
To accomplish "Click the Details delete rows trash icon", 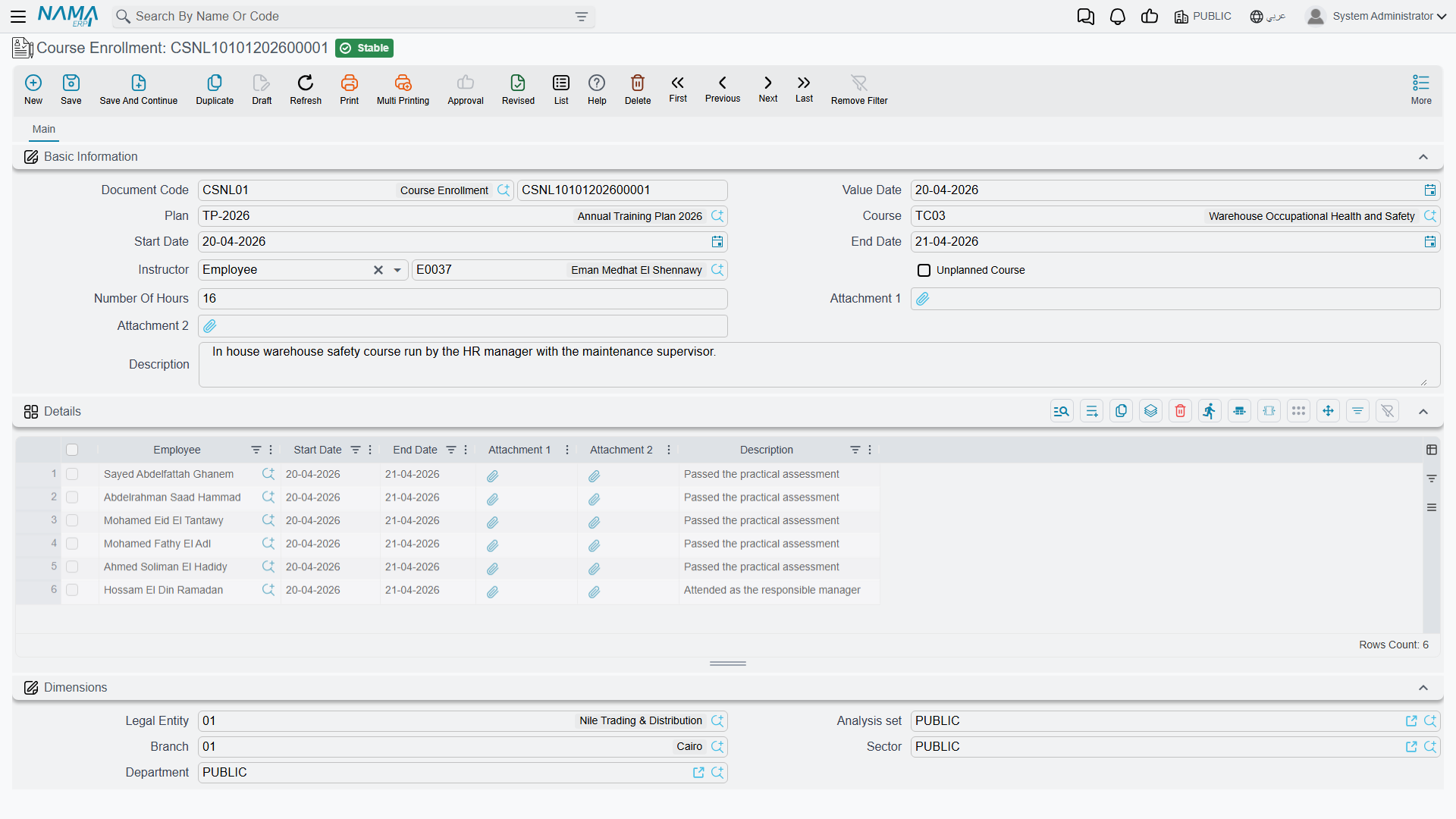I will pyautogui.click(x=1181, y=411).
